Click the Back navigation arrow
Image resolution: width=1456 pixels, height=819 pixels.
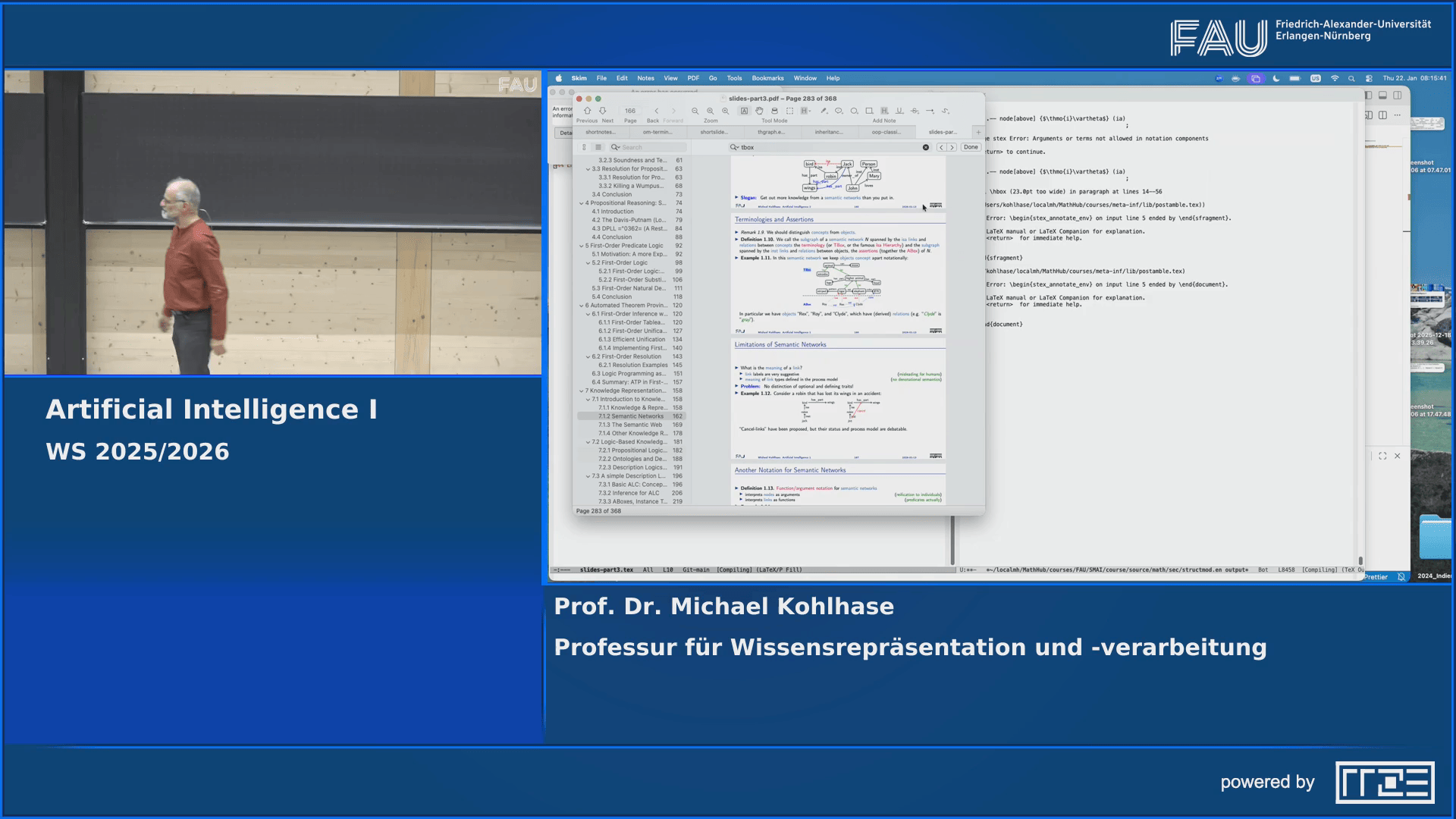pos(657,111)
